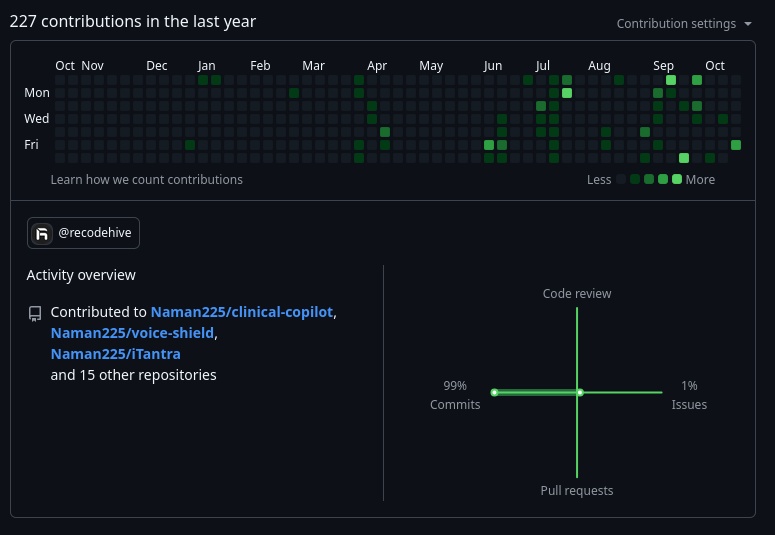Click the Activity overview heading

pyautogui.click(x=81, y=275)
